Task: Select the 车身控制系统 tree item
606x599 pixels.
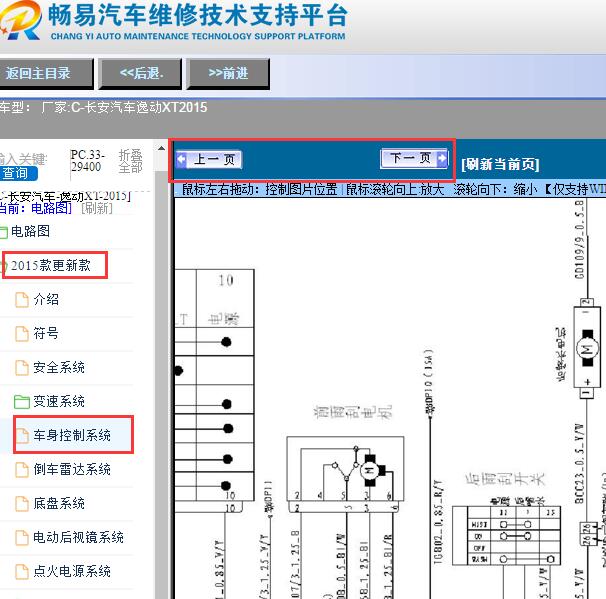Action: [x=72, y=435]
